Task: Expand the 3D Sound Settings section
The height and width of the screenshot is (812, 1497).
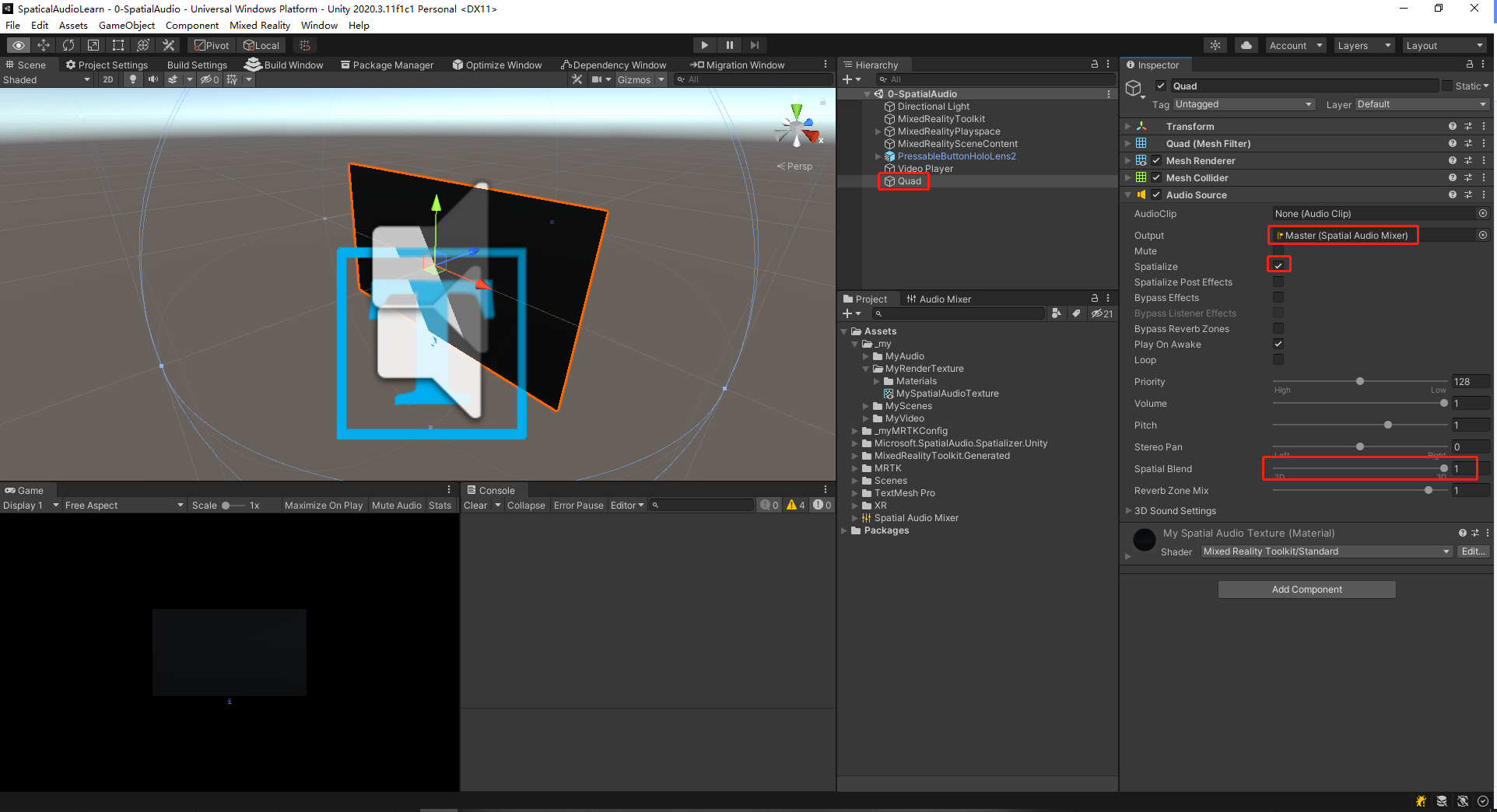Action: [x=1175, y=511]
